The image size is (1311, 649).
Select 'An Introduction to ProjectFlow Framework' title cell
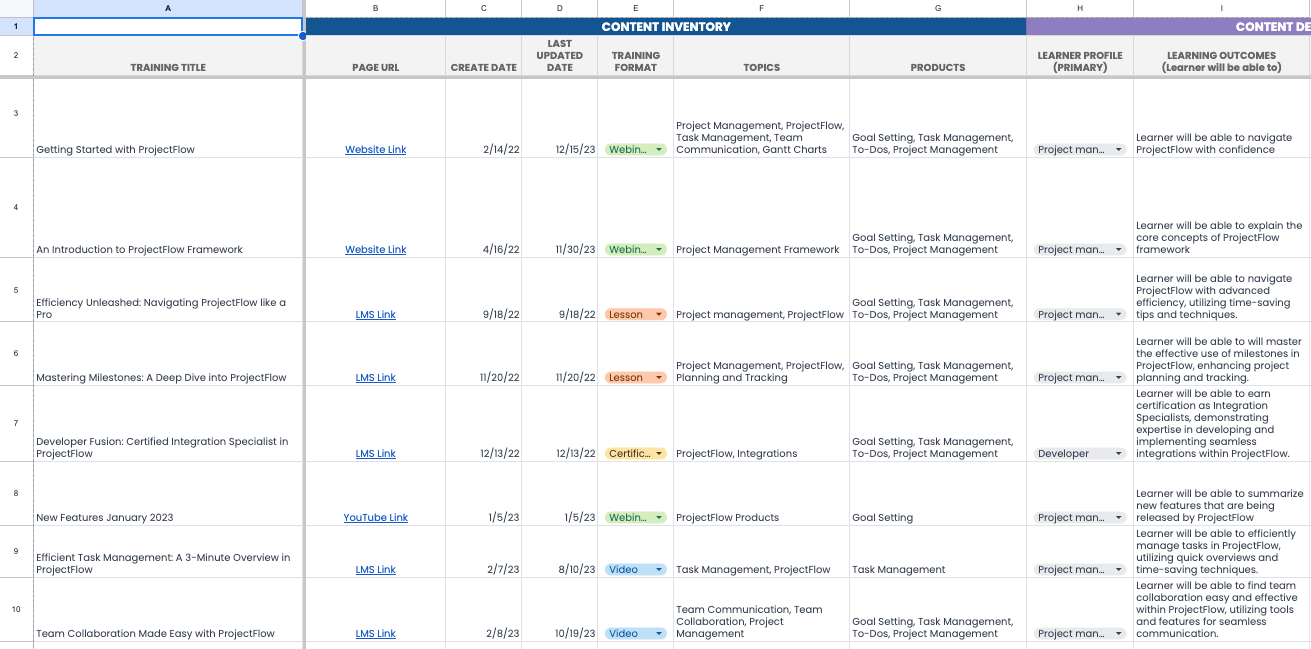[x=168, y=208]
